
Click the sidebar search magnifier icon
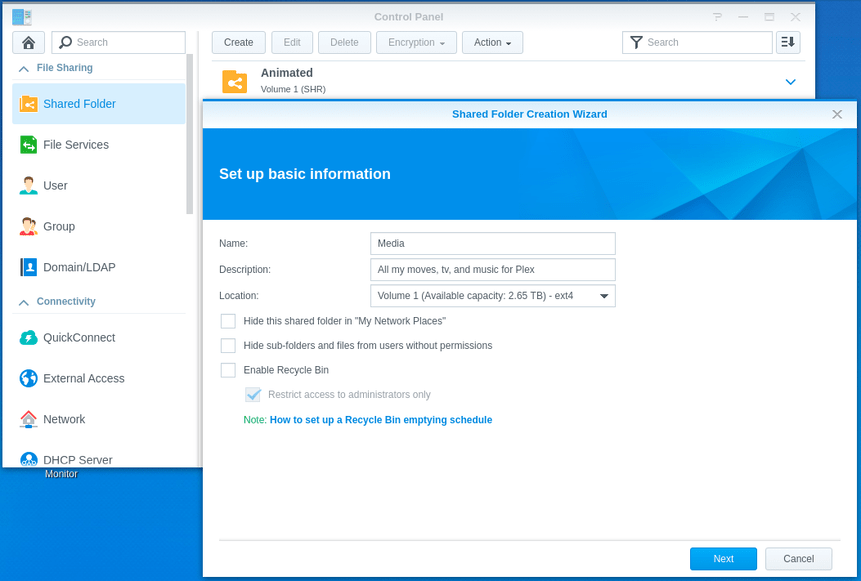[65, 42]
